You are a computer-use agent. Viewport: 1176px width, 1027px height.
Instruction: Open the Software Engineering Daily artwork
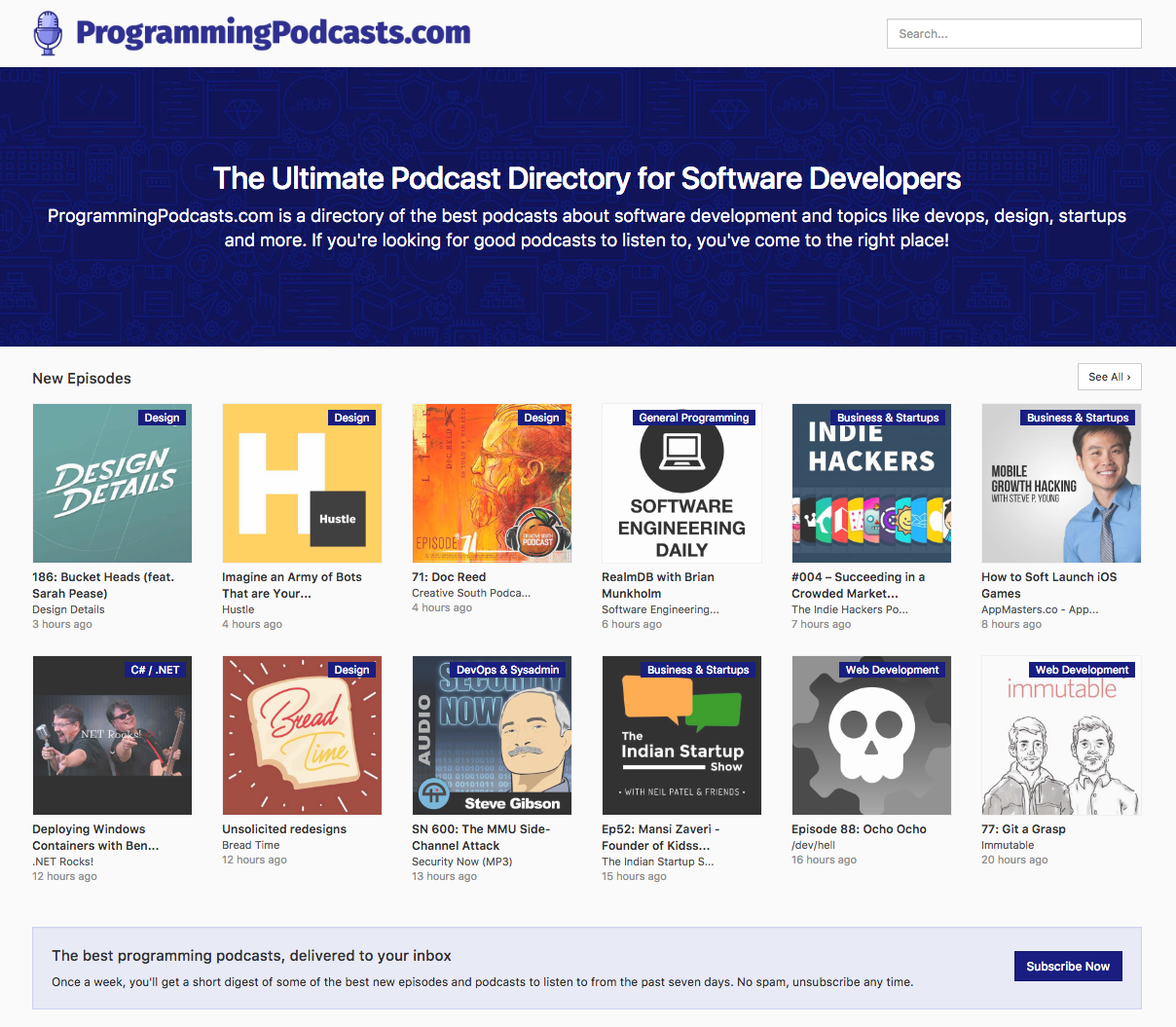[681, 483]
